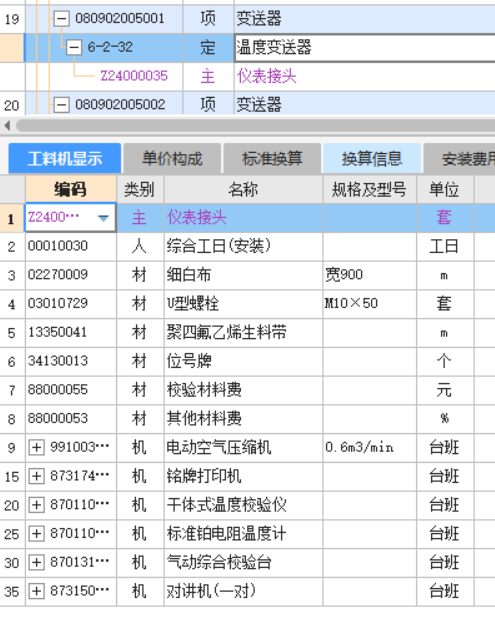The width and height of the screenshot is (495, 625).
Task: Click the 宽900 specification cell
Action: click(x=369, y=275)
